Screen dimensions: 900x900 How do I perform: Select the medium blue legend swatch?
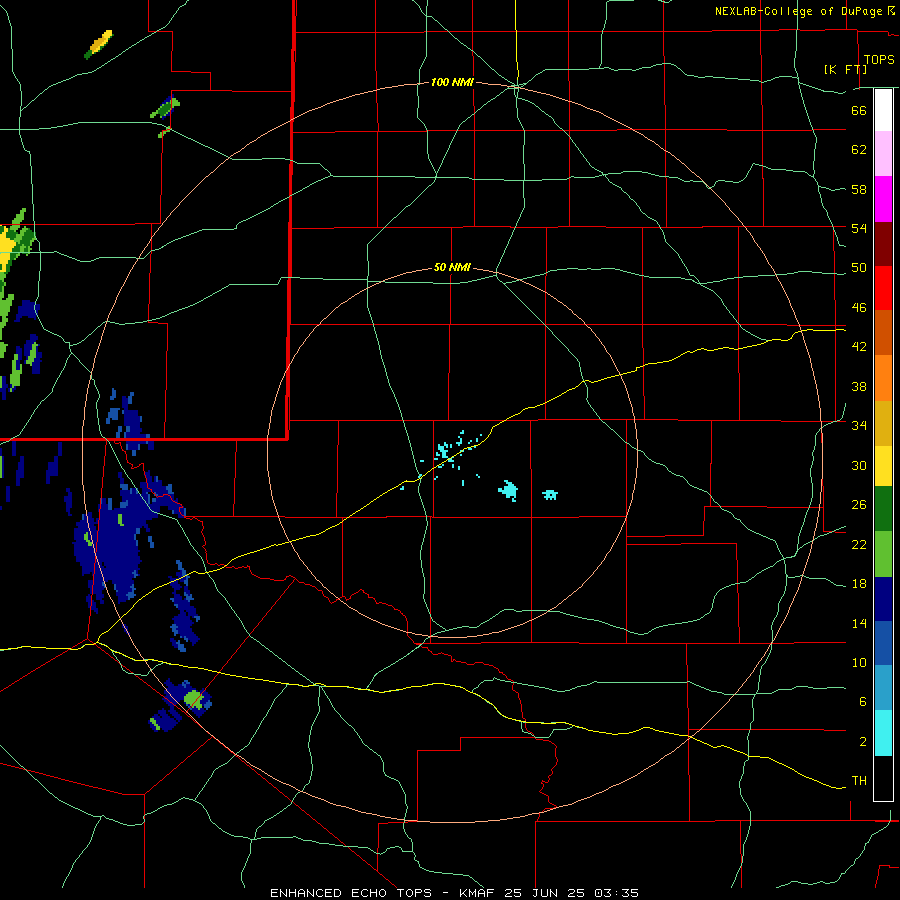(883, 643)
